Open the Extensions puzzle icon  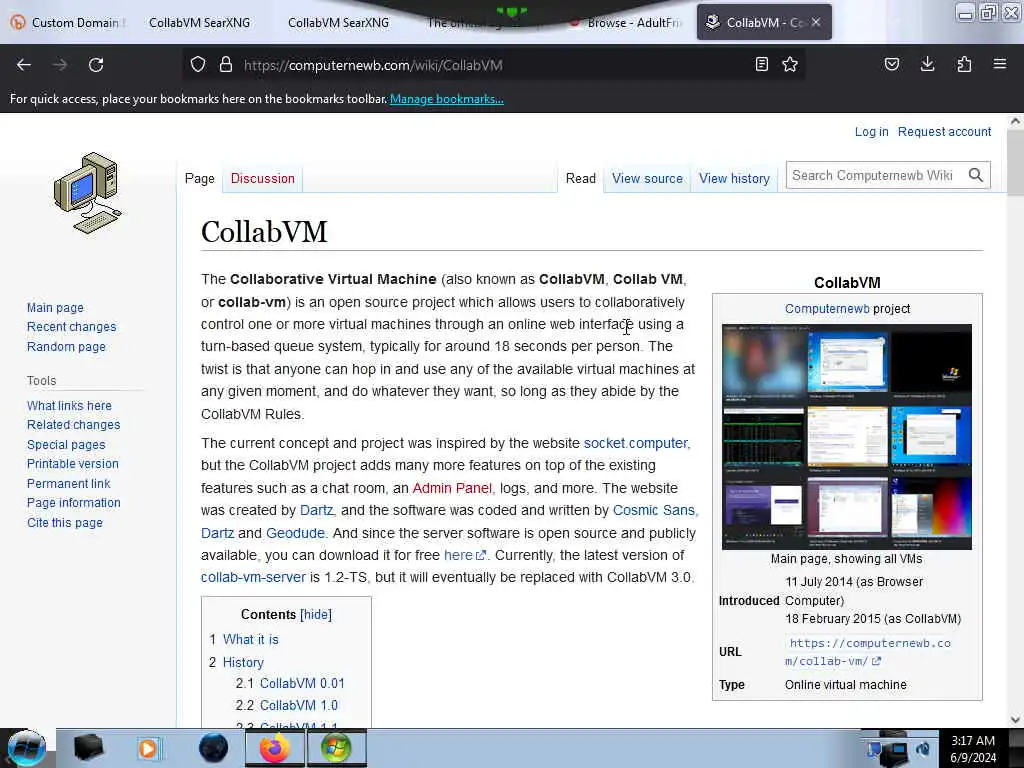[964, 64]
